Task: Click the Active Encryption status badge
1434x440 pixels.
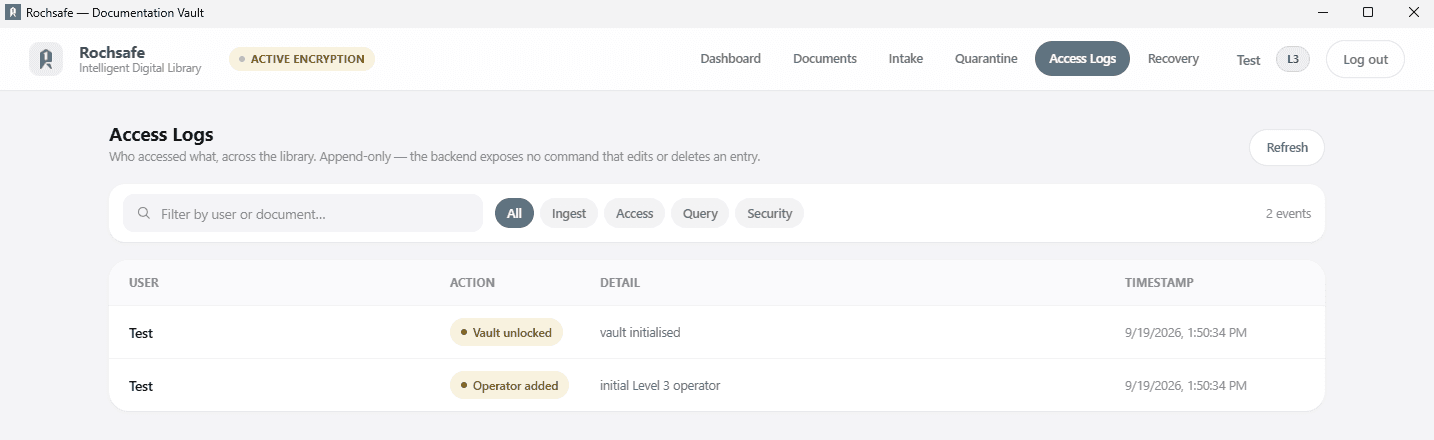Action: click(302, 59)
